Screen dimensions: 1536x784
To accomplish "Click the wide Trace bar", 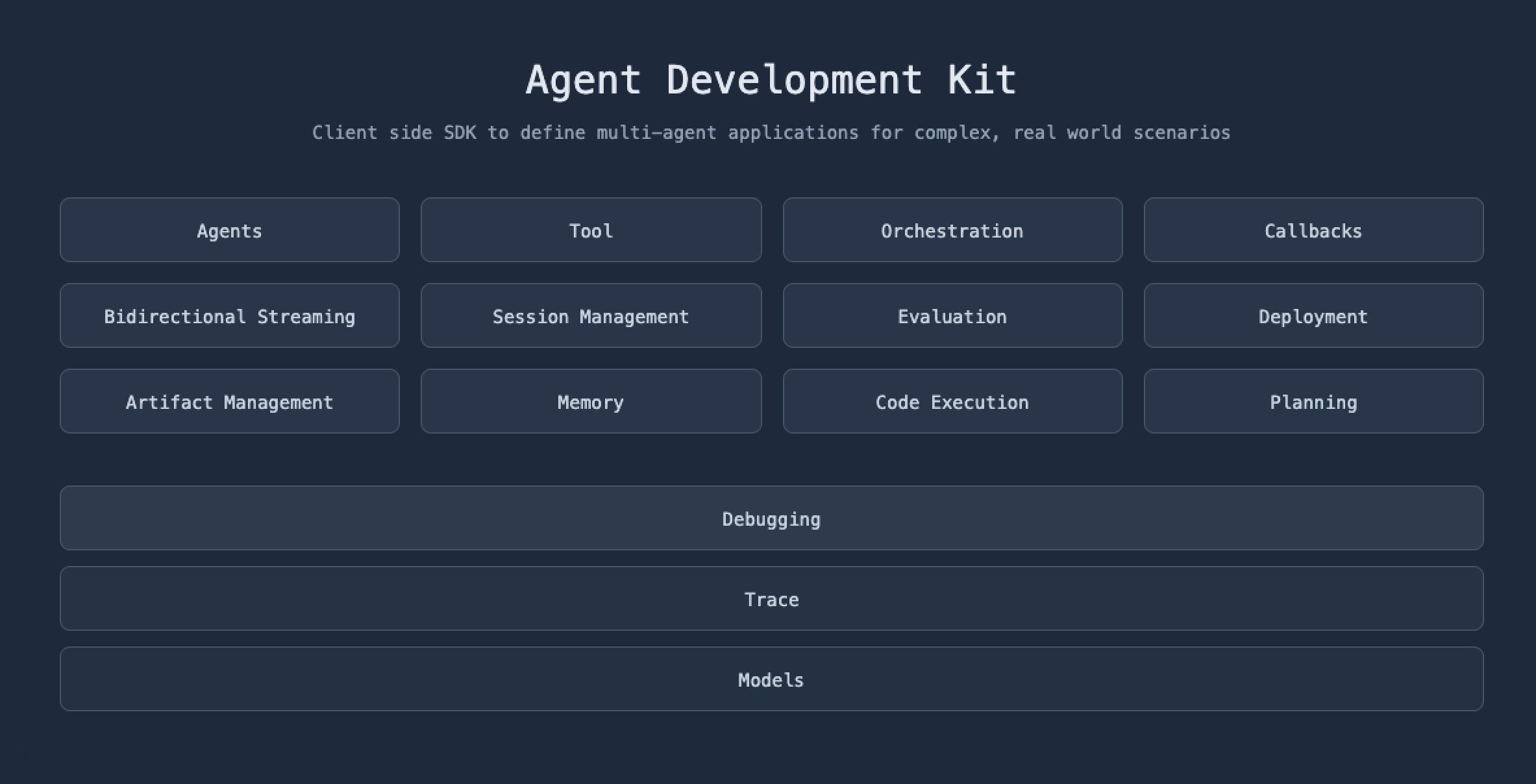I will (x=771, y=599).
